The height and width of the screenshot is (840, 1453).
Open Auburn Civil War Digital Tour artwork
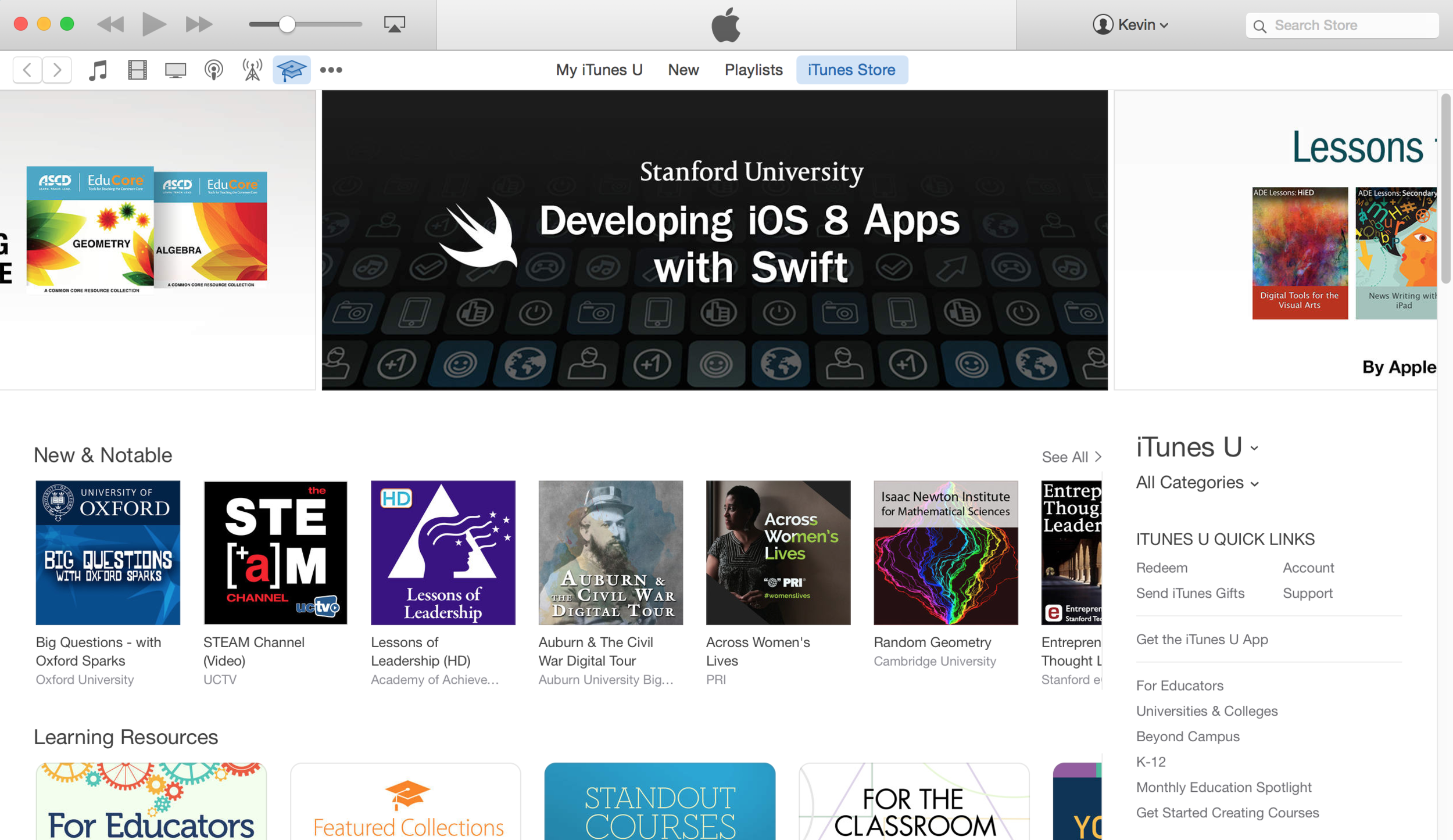tap(610, 552)
